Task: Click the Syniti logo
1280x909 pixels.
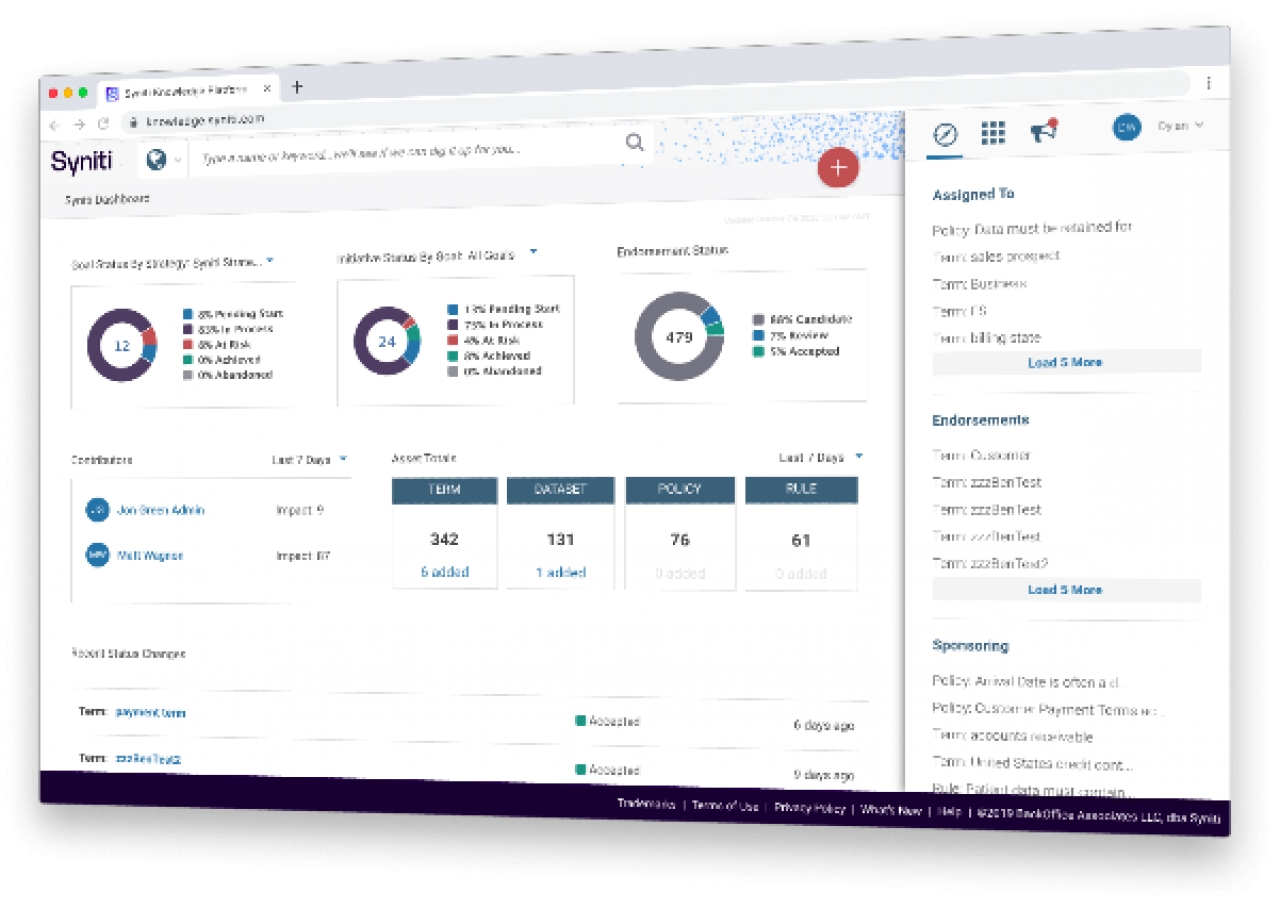Action: coord(84,162)
